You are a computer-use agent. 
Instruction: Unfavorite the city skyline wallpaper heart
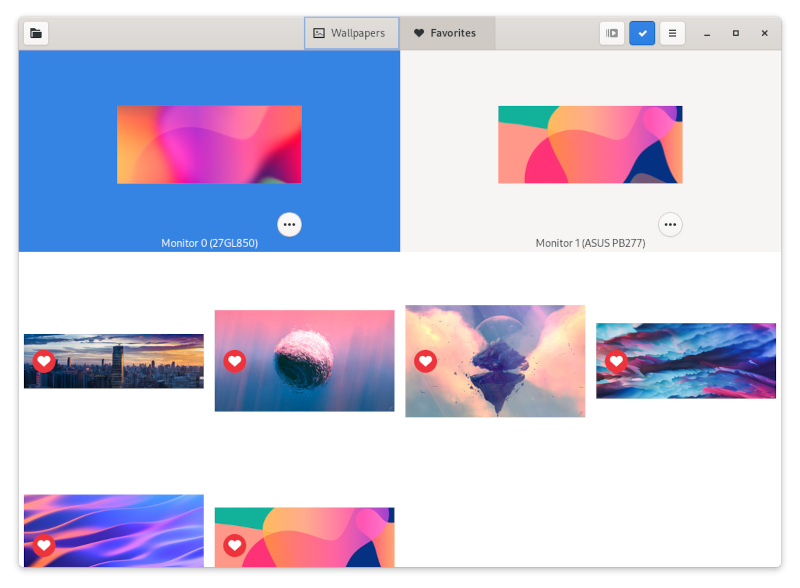click(44, 361)
